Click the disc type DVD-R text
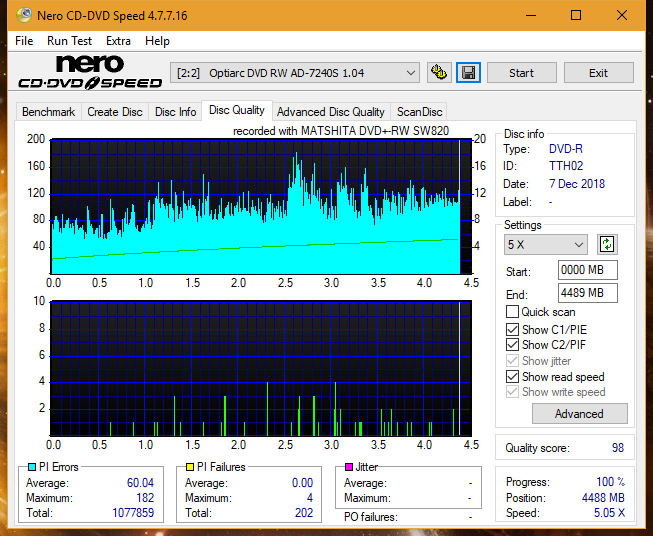This screenshot has height=536, width=653. pos(566,149)
